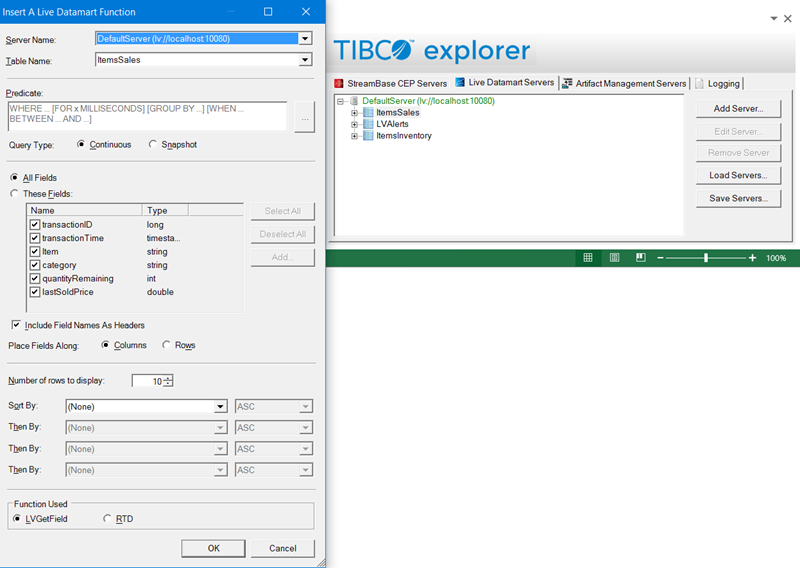Click the DefaultServer server icon in tree
Image resolution: width=800 pixels, height=568 pixels.
click(354, 101)
